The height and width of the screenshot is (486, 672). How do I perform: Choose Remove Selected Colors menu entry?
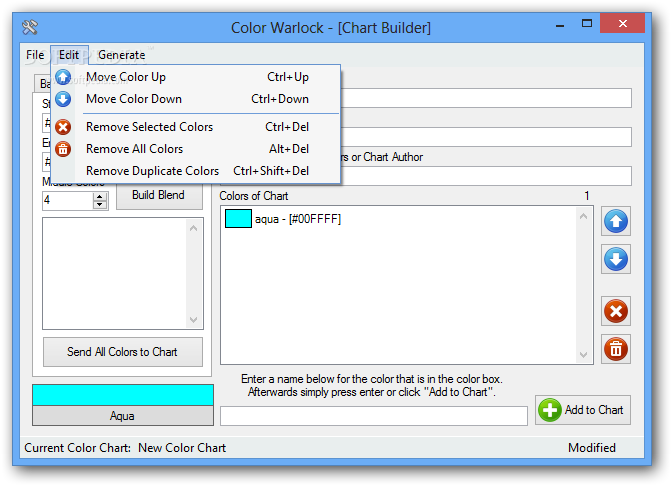pyautogui.click(x=196, y=127)
